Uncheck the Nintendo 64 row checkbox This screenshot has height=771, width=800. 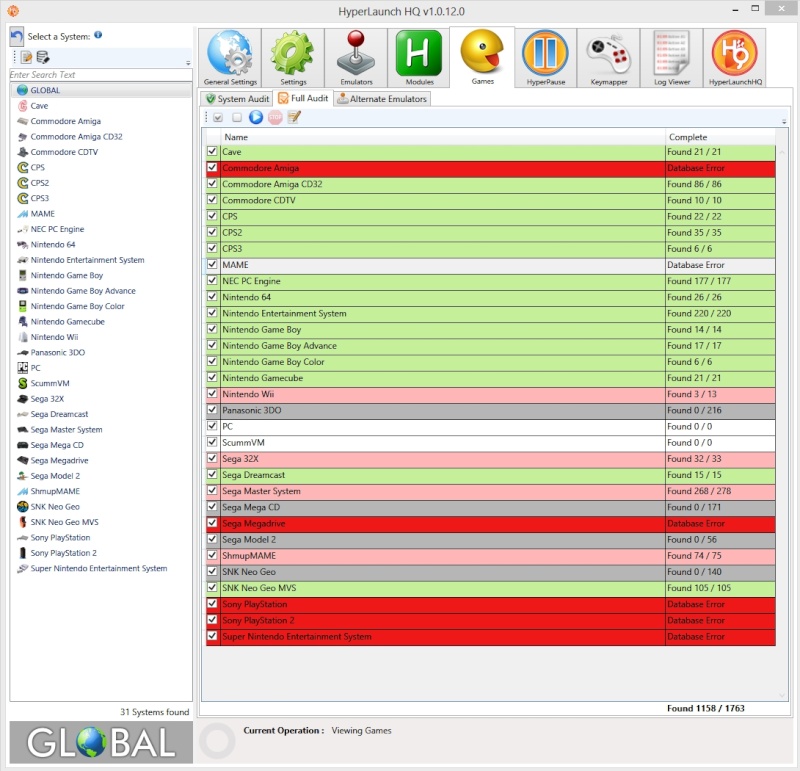point(212,296)
